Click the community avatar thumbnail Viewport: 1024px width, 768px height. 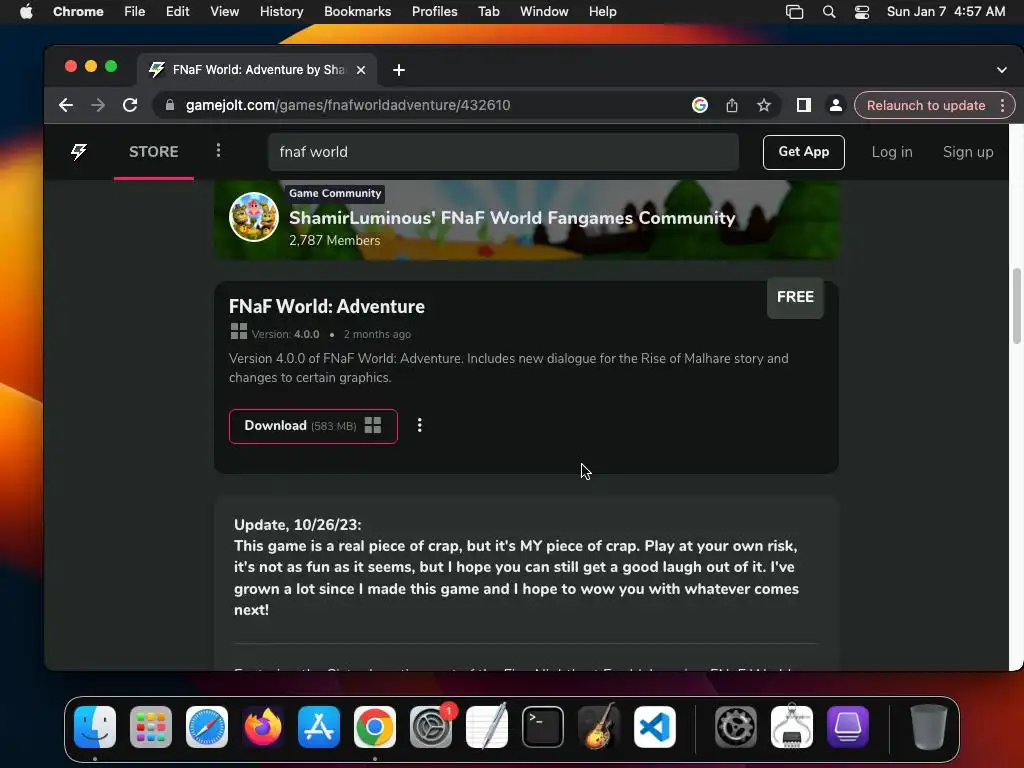coord(254,217)
